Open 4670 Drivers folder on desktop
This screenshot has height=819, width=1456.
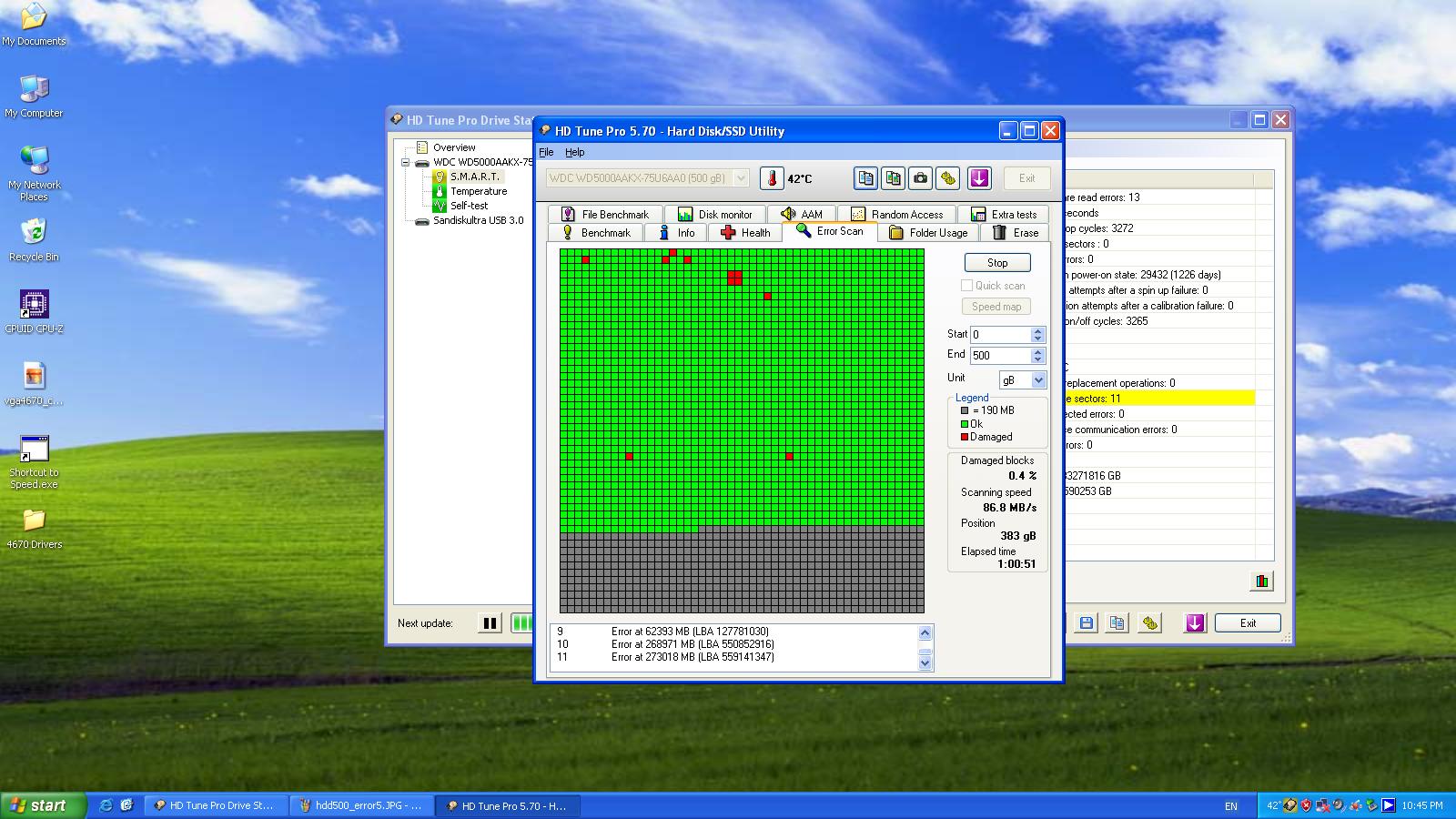[34, 529]
